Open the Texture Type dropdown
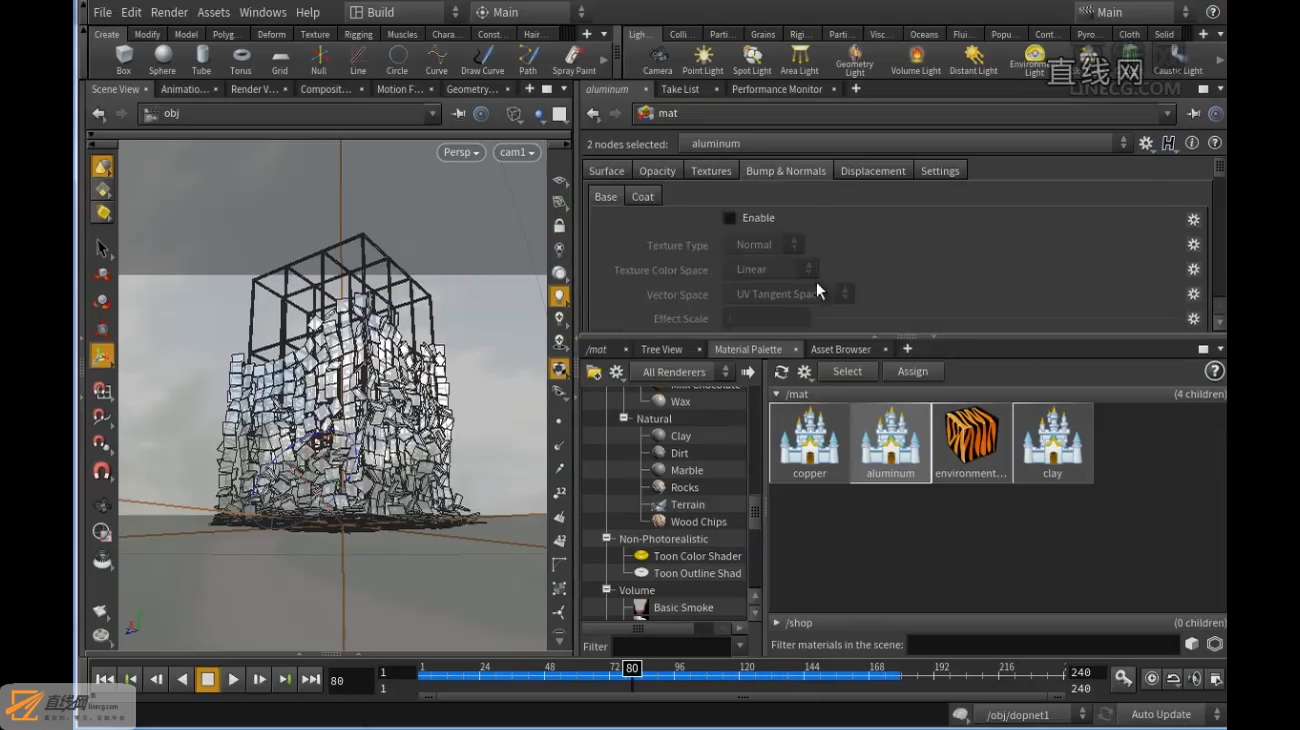 tap(764, 244)
